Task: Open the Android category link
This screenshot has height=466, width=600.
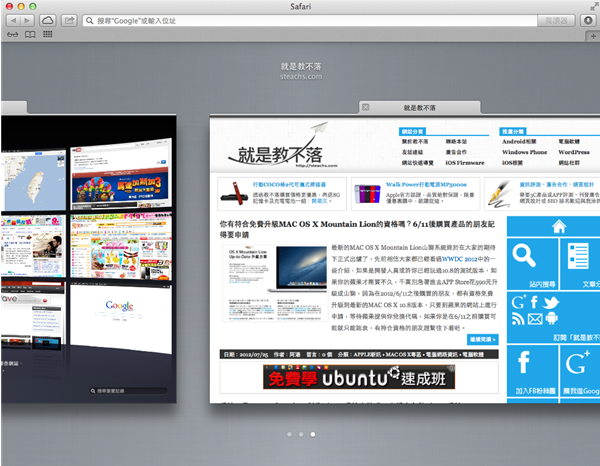Action: pos(519,142)
